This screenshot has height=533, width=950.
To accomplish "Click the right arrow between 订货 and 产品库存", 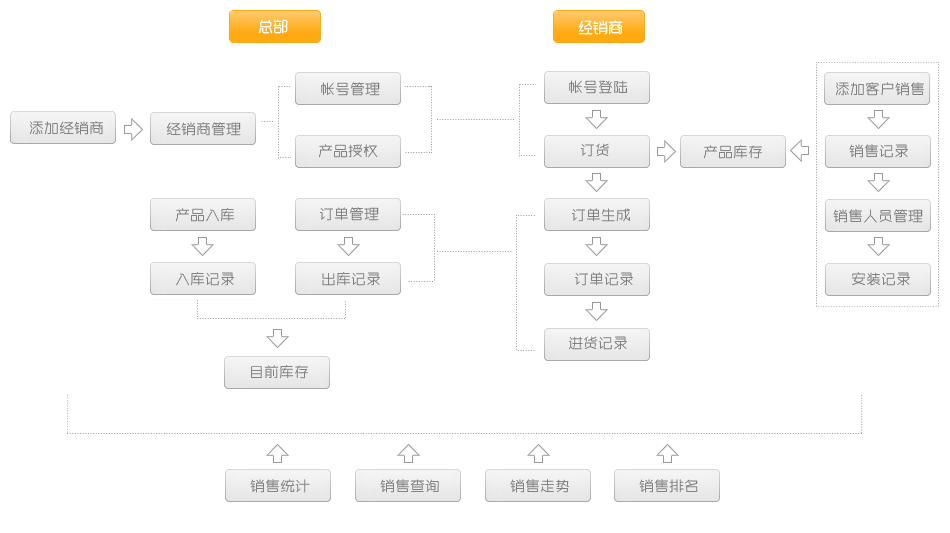I will tap(666, 152).
